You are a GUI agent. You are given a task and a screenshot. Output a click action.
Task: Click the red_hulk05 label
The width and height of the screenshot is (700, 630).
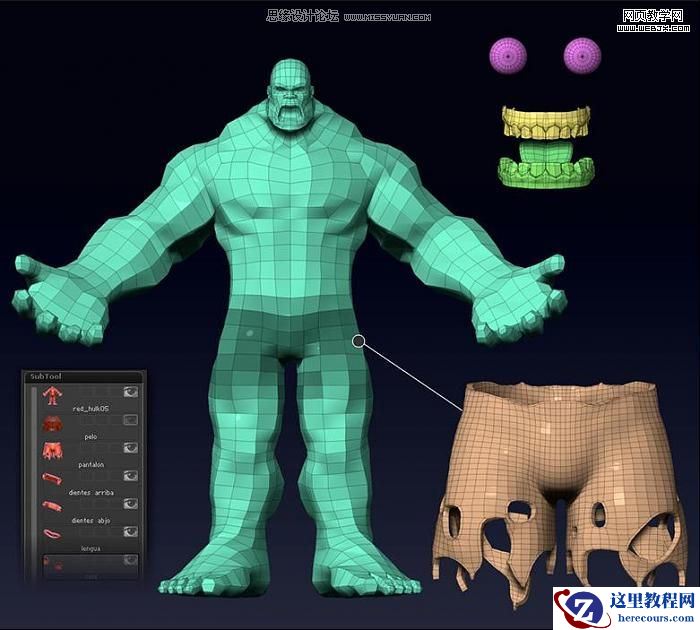point(91,409)
